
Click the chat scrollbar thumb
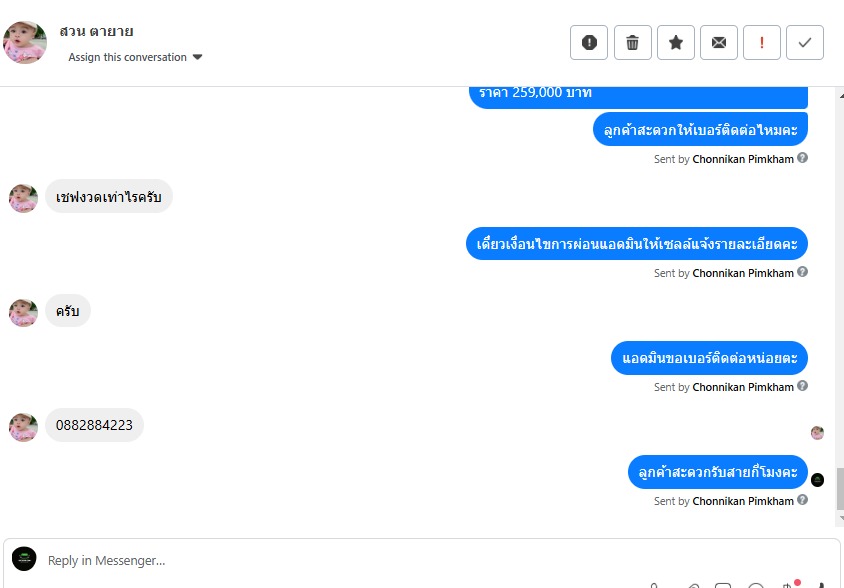840,489
